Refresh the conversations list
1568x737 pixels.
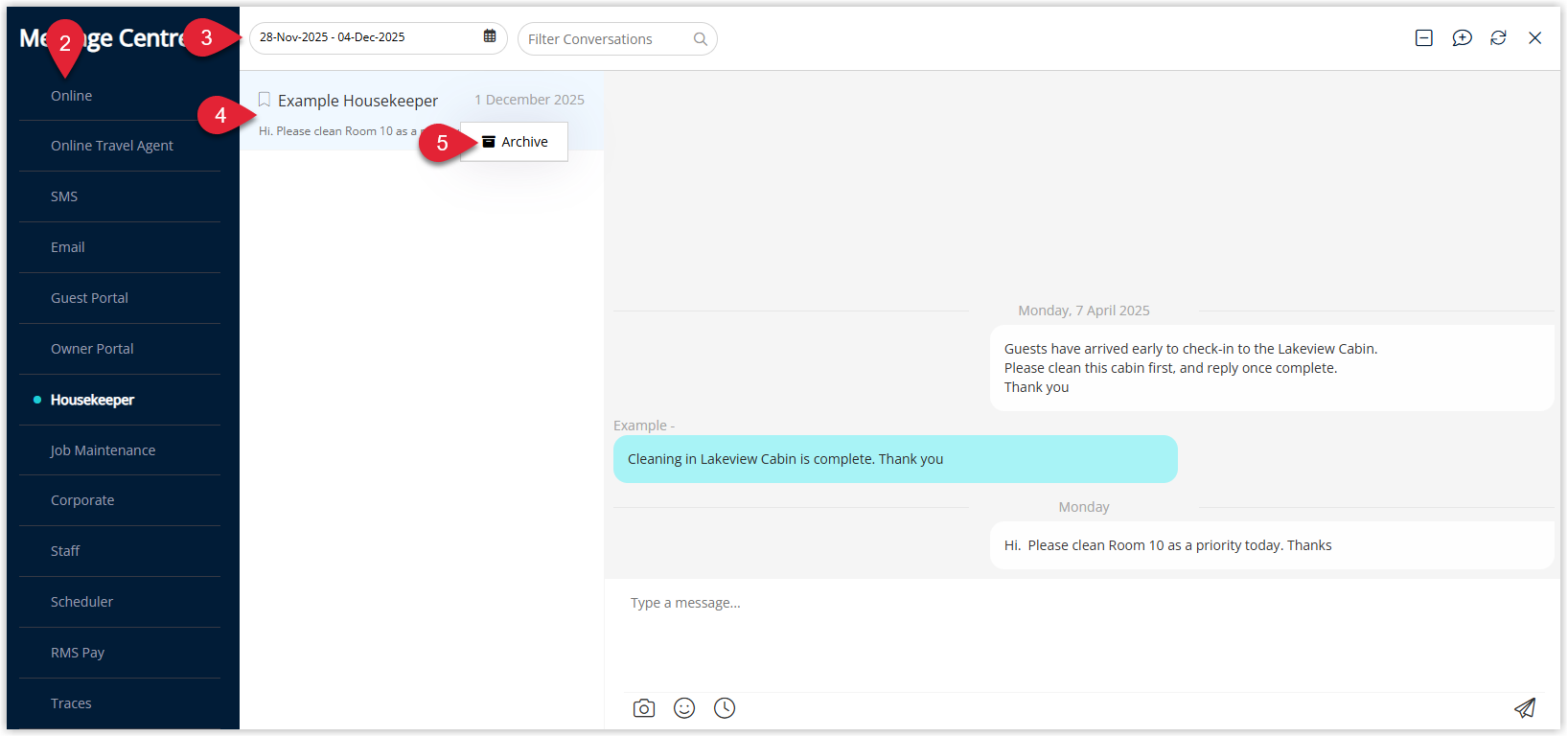[1498, 37]
